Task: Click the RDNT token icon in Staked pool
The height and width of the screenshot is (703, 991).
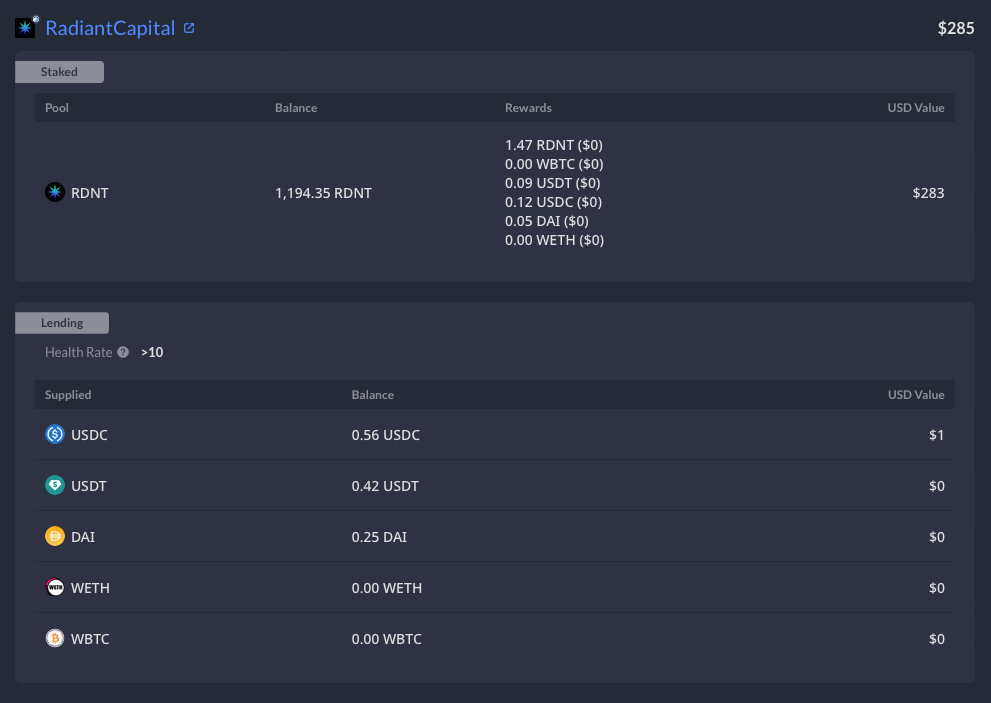Action: tap(55, 192)
